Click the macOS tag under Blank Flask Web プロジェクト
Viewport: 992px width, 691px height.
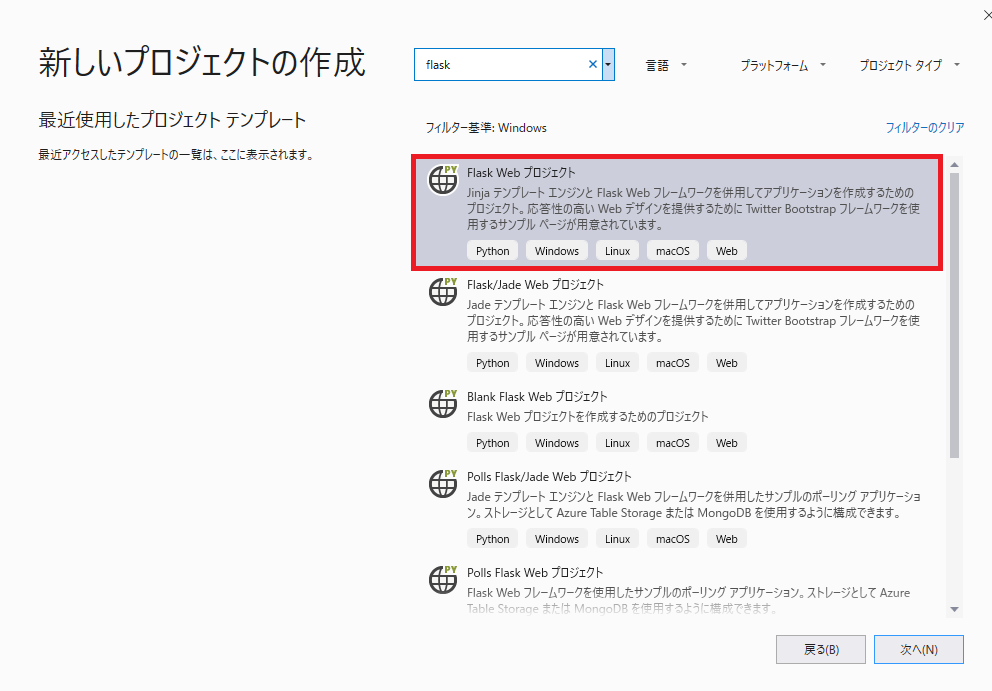pyautogui.click(x=673, y=443)
